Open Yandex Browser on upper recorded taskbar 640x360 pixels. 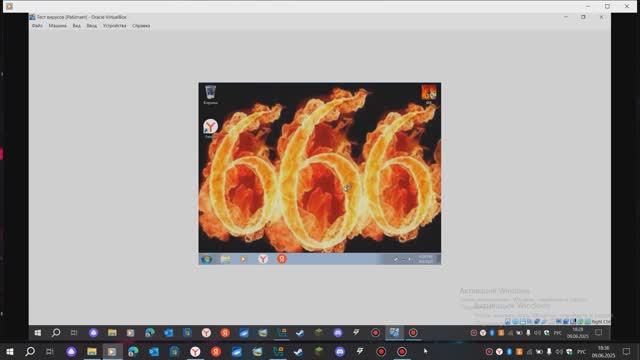(206, 333)
